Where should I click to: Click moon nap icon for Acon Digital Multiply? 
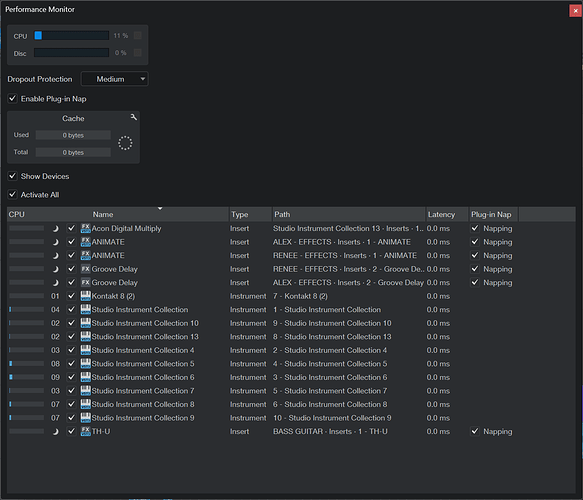55,229
